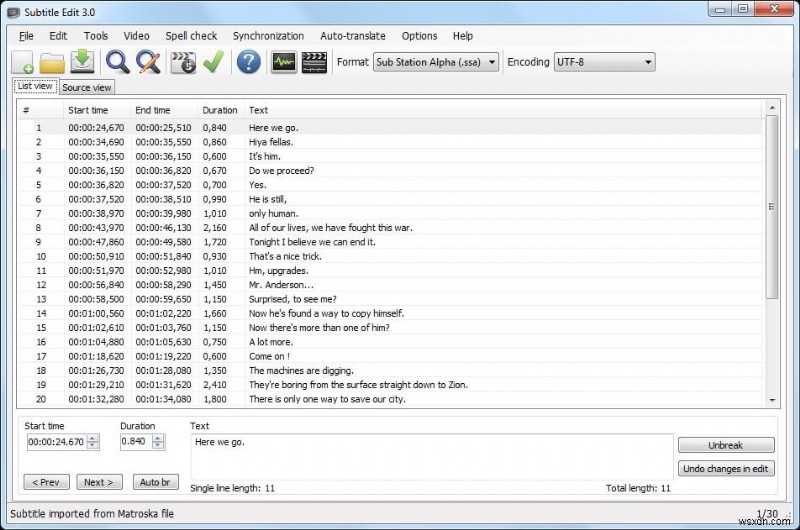The width and height of the screenshot is (800, 530).
Task: Open the Auto-translate menu
Action: (353, 36)
